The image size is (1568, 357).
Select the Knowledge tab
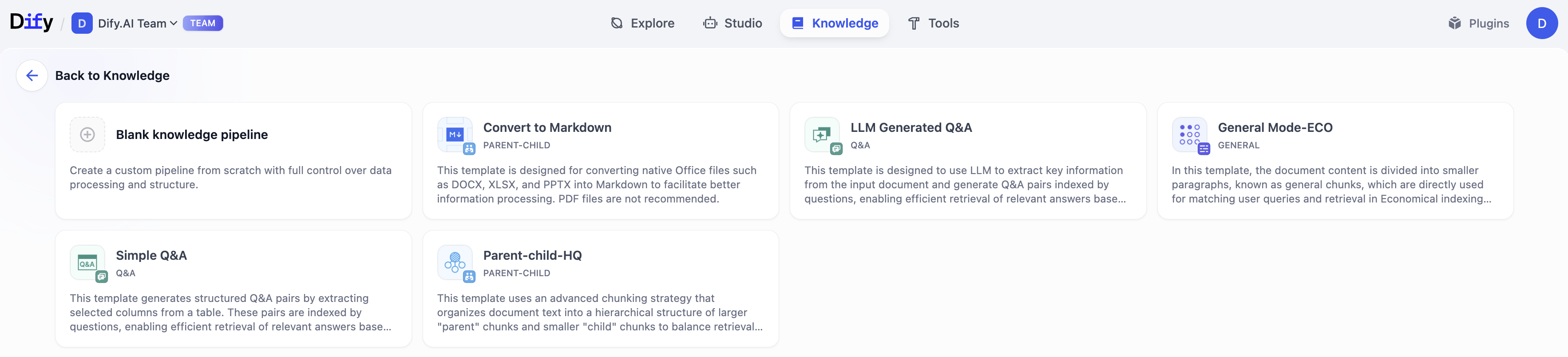tap(835, 23)
